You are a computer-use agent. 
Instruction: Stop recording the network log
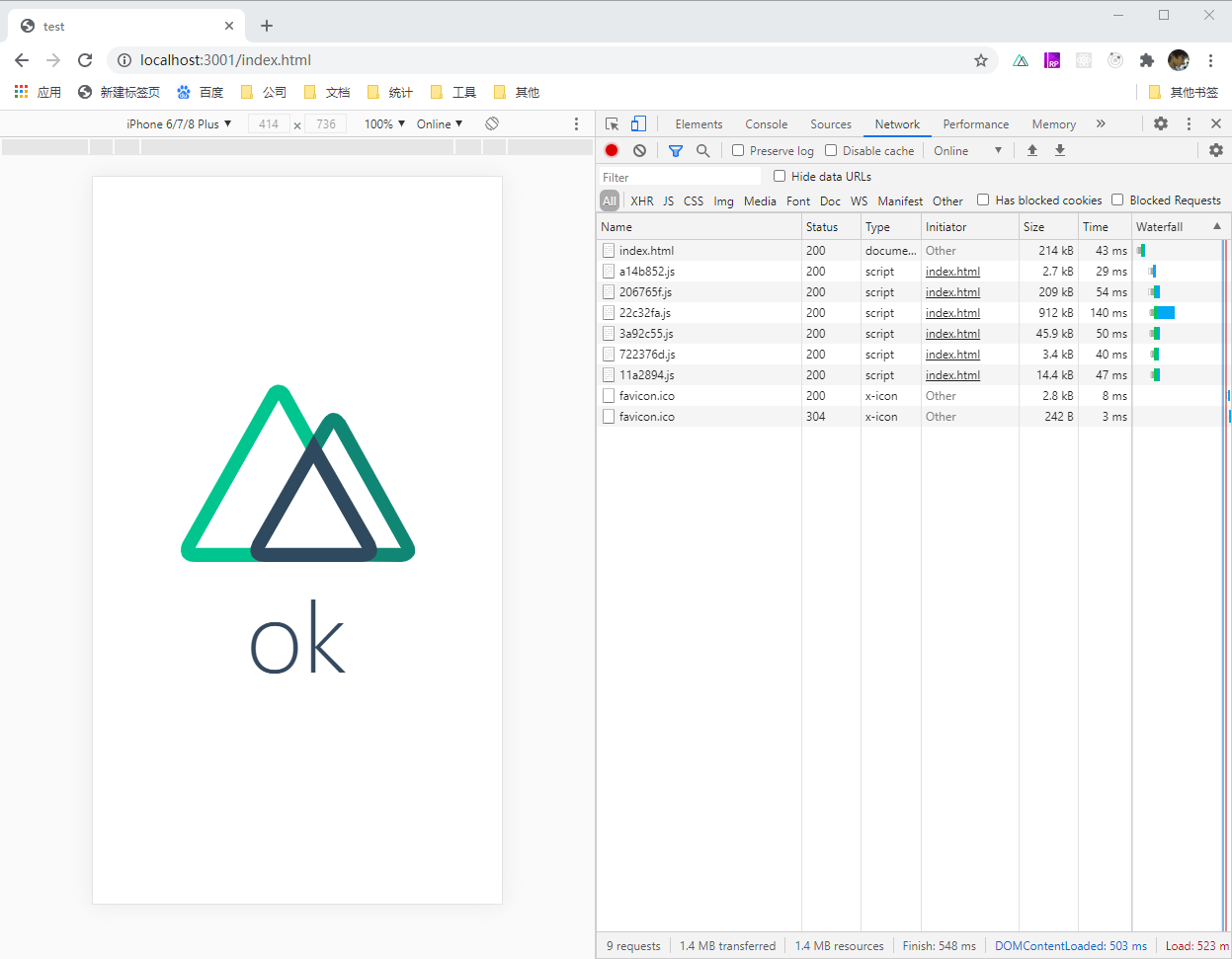[612, 150]
